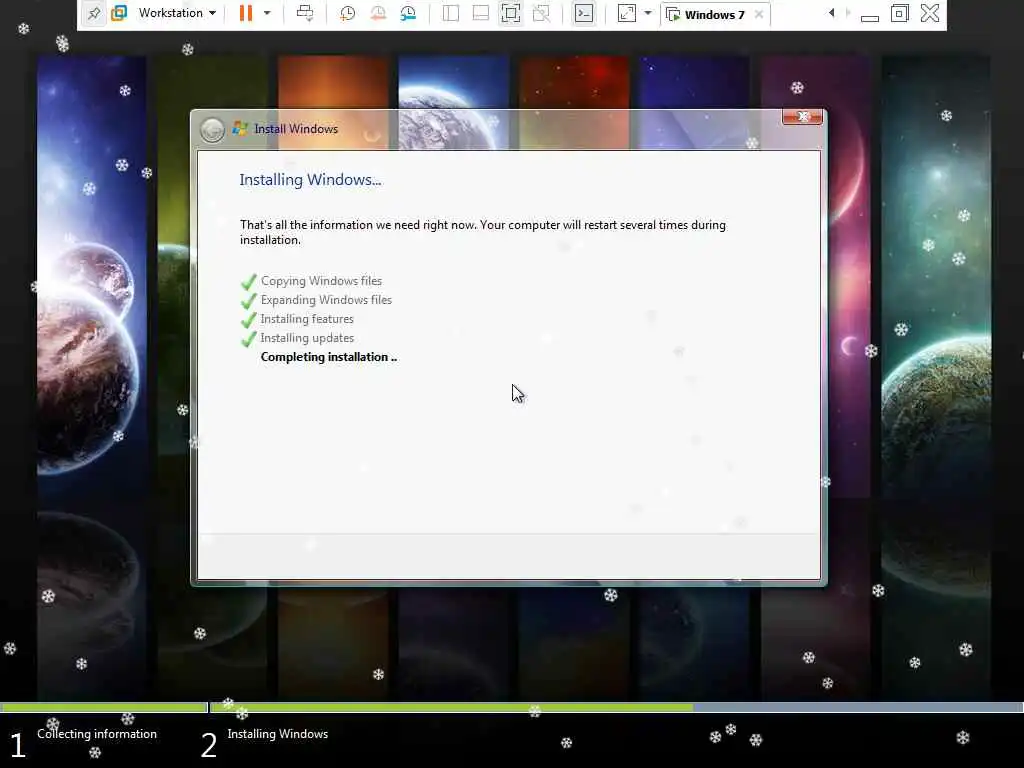Click the Install Windows title text

296,129
